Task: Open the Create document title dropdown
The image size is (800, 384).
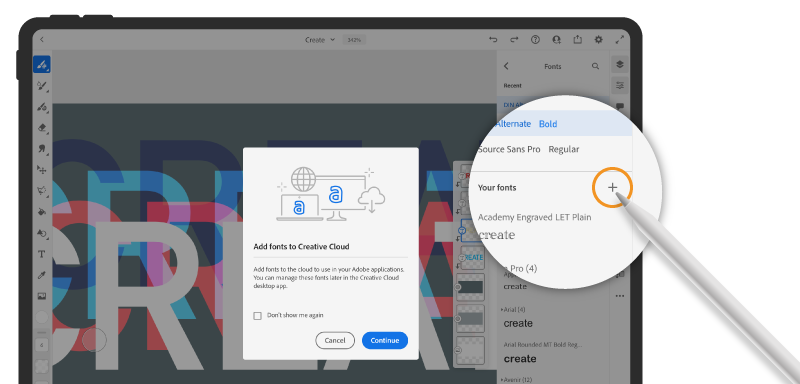Action: click(x=320, y=40)
